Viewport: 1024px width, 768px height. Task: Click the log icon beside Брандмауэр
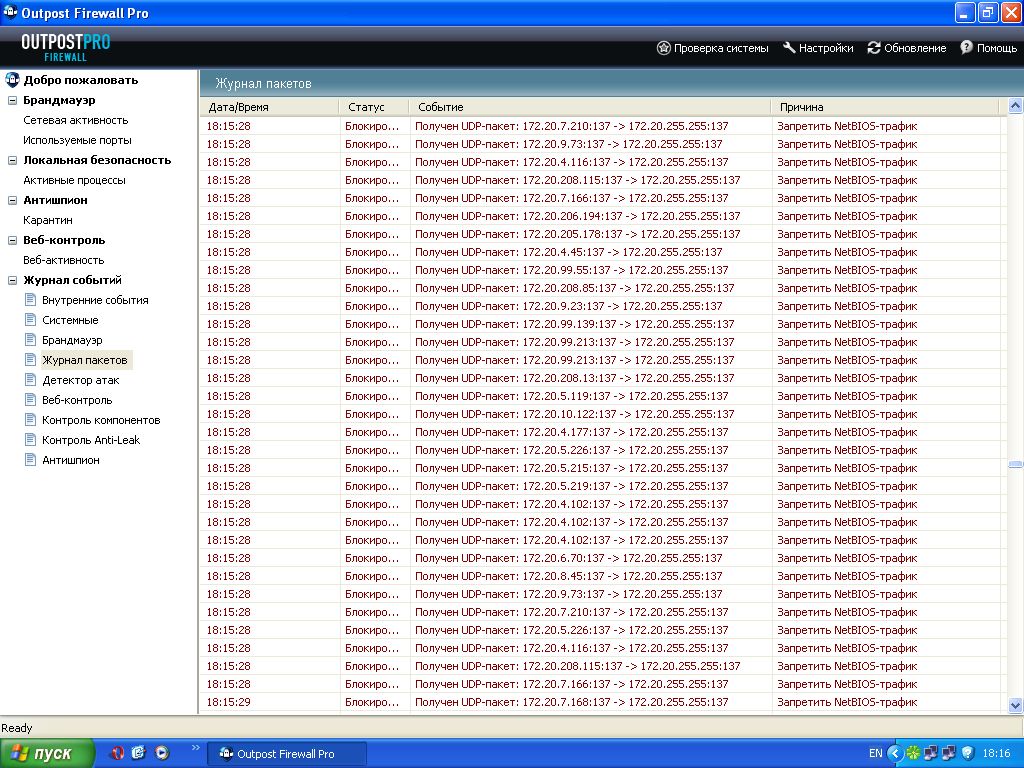click(x=30, y=340)
